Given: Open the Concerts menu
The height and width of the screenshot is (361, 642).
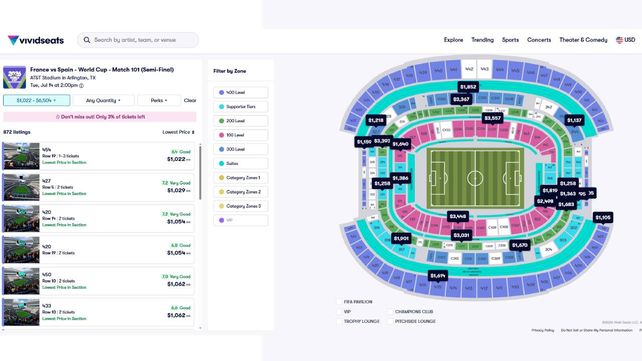Looking at the screenshot, I should coord(539,40).
